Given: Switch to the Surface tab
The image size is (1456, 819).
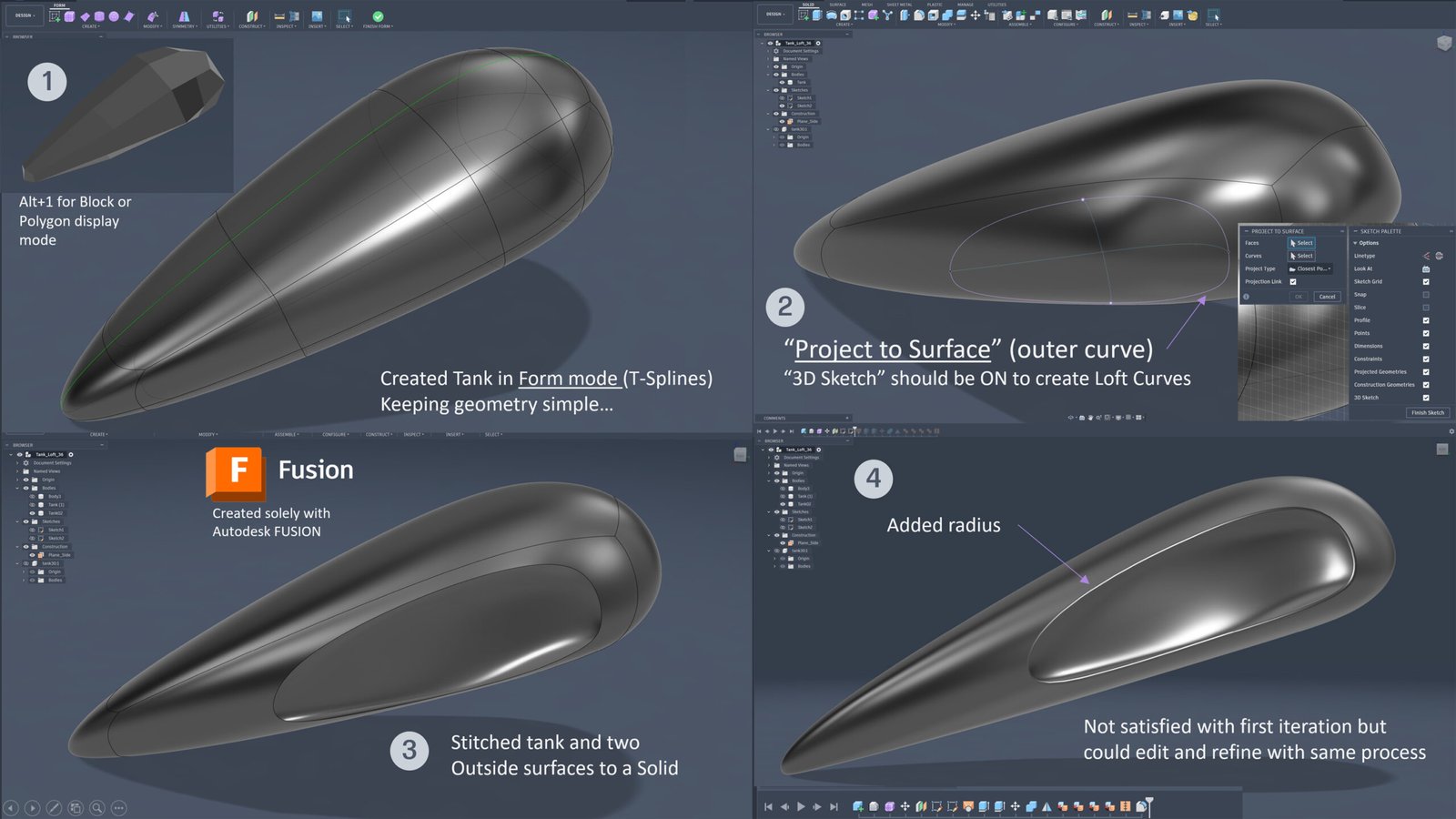Looking at the screenshot, I should point(837,5).
